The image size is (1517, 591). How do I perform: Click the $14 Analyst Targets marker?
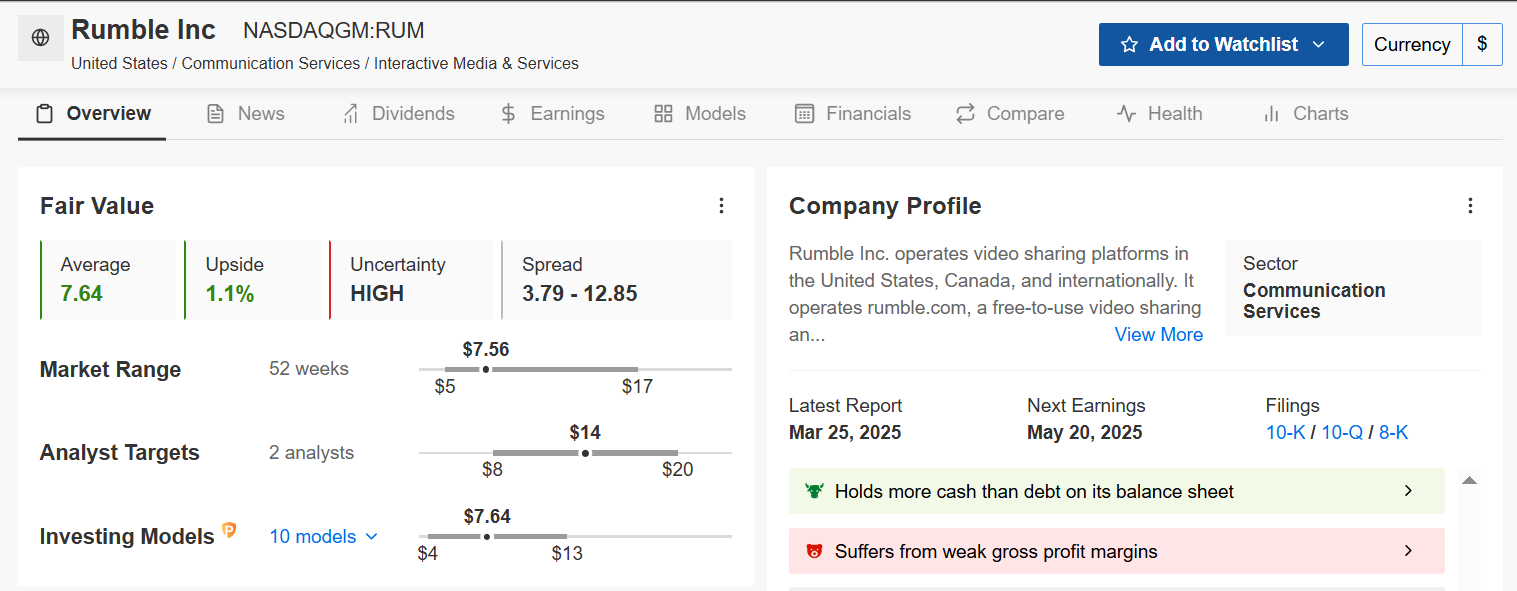click(585, 453)
